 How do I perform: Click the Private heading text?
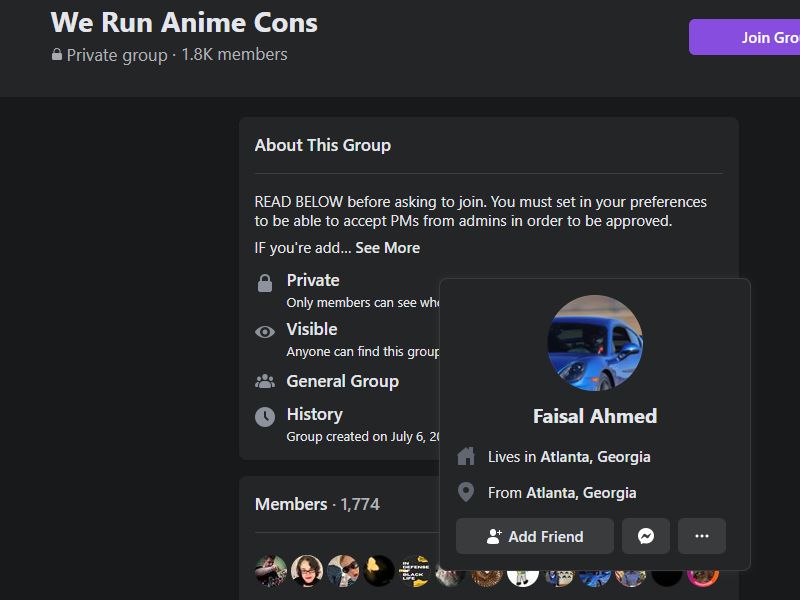coord(313,280)
